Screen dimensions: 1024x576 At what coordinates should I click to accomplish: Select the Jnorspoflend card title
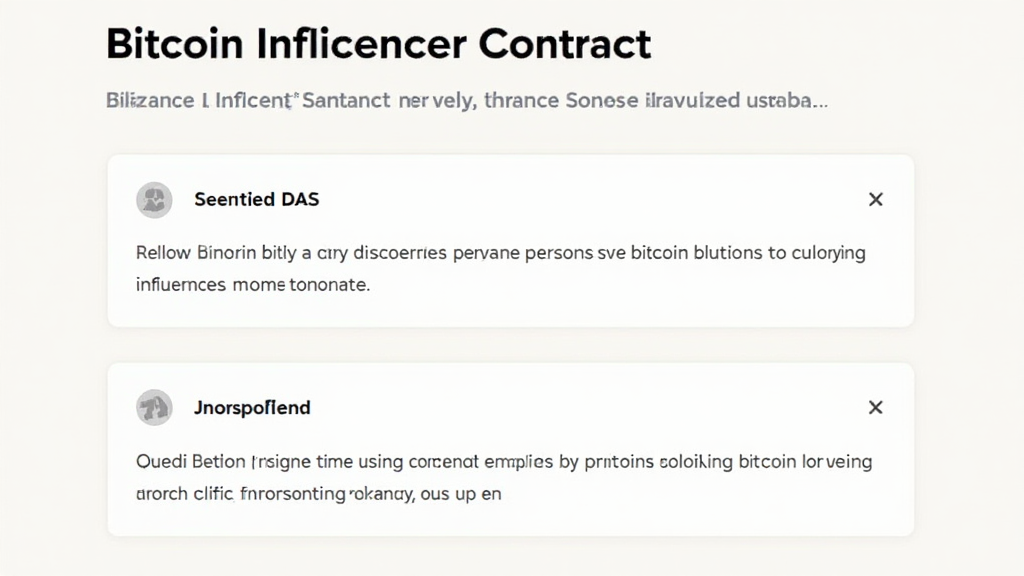[251, 408]
